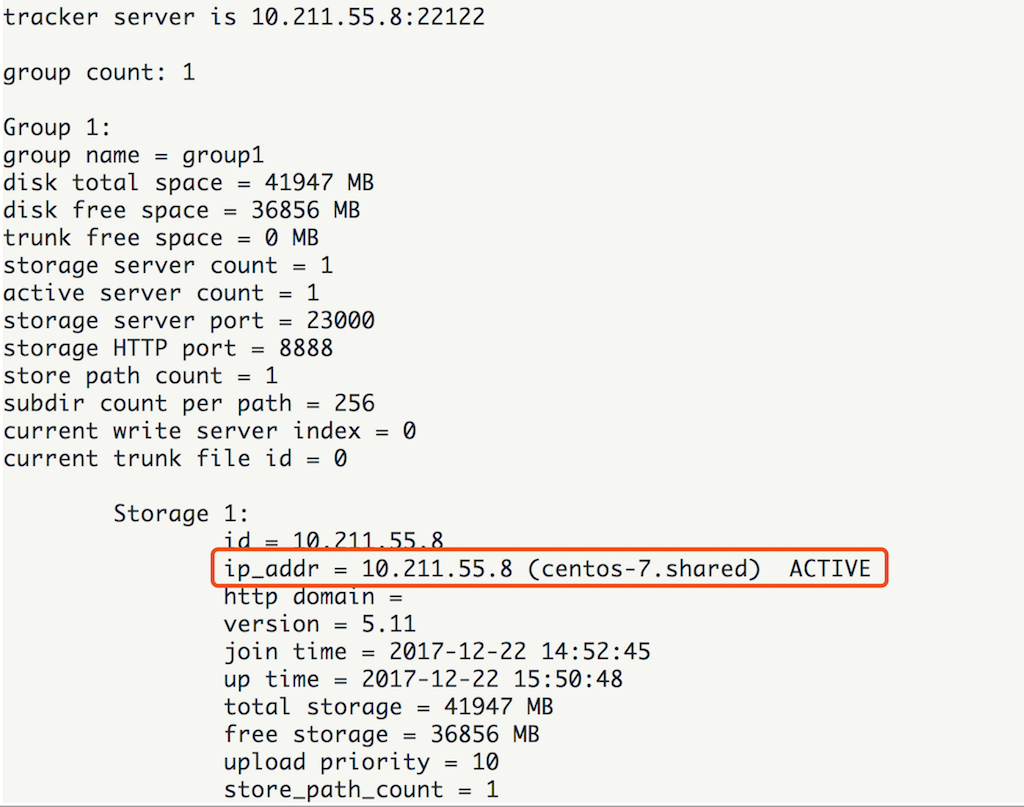Image resolution: width=1024 pixels, height=807 pixels.
Task: Click the storage server count line
Action: click(x=167, y=266)
